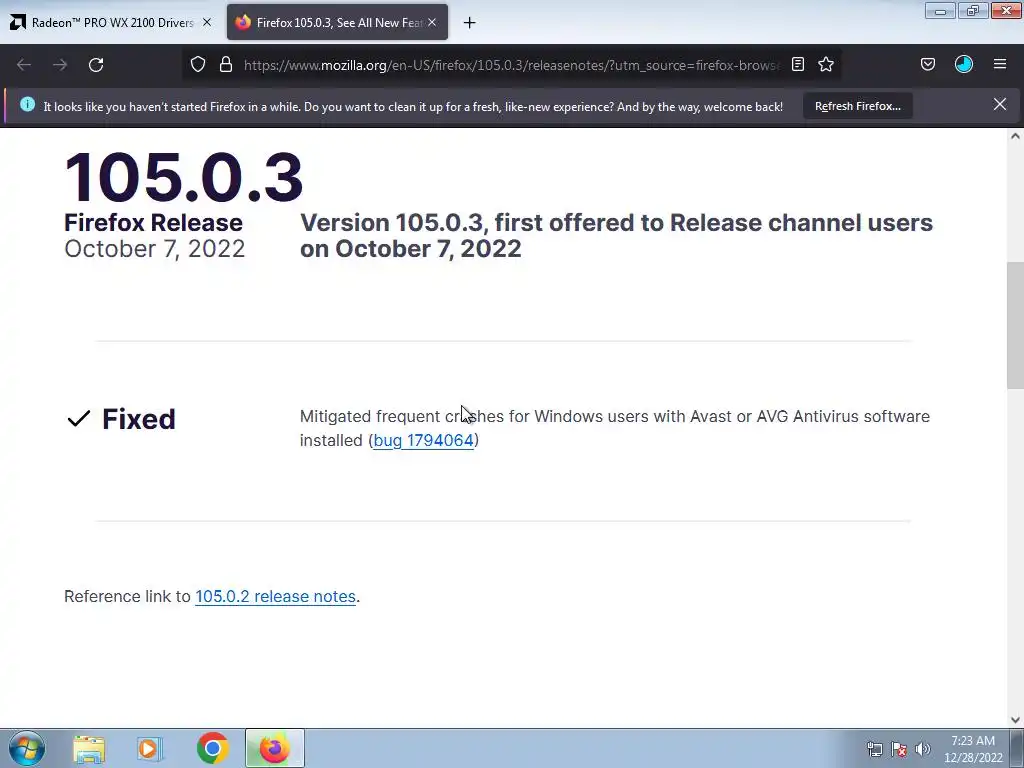This screenshot has height=768, width=1024.
Task: Click the Refresh Firefox... button
Action: [857, 106]
